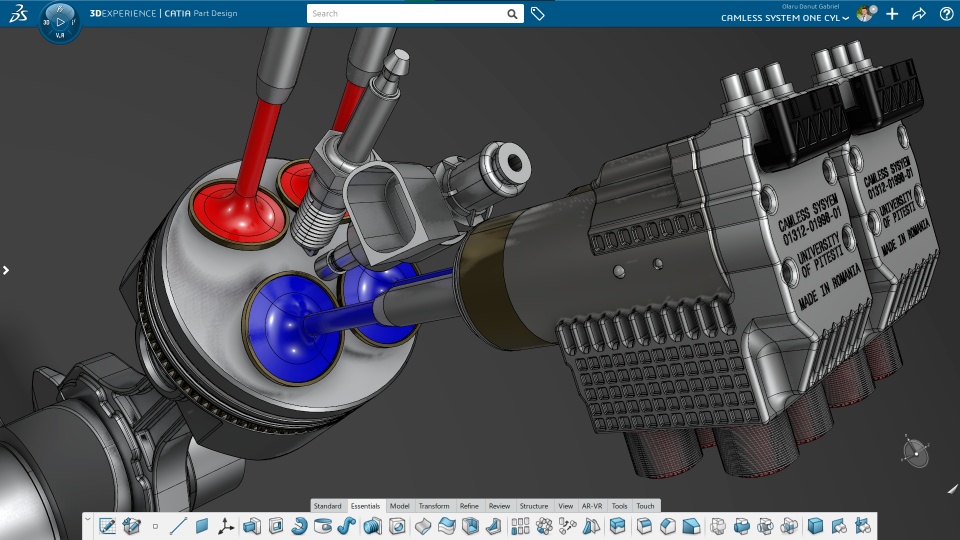Select the Line tool in toolbar
Screen dimensions: 960x540
tap(179, 526)
